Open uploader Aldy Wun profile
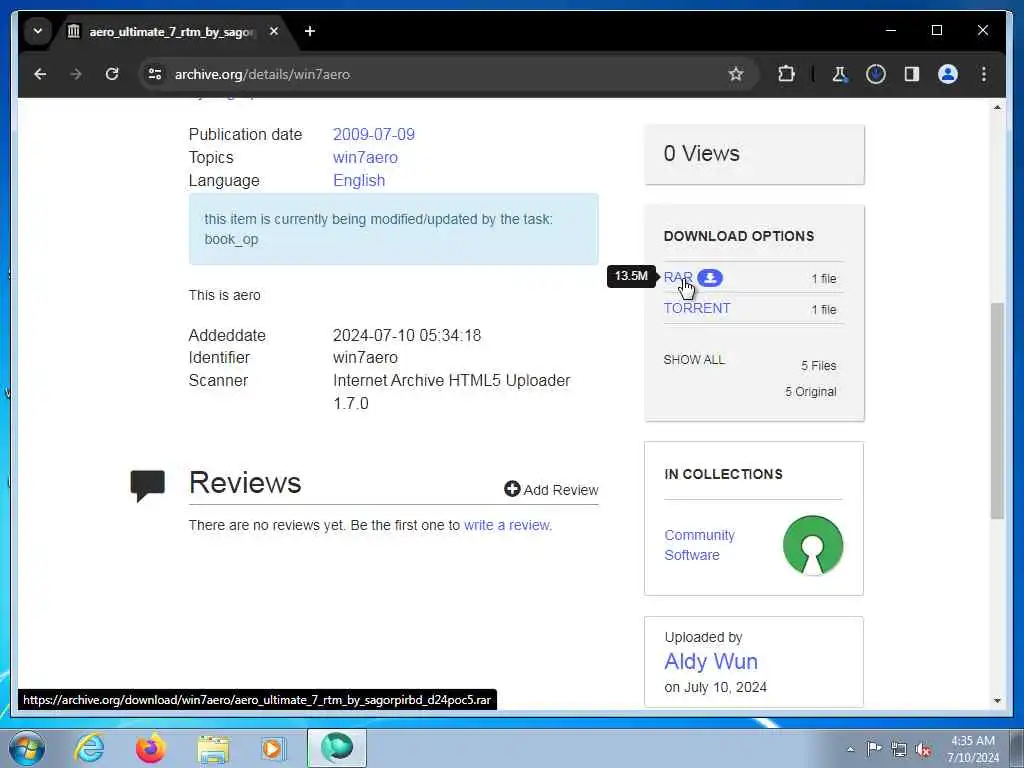 click(711, 662)
